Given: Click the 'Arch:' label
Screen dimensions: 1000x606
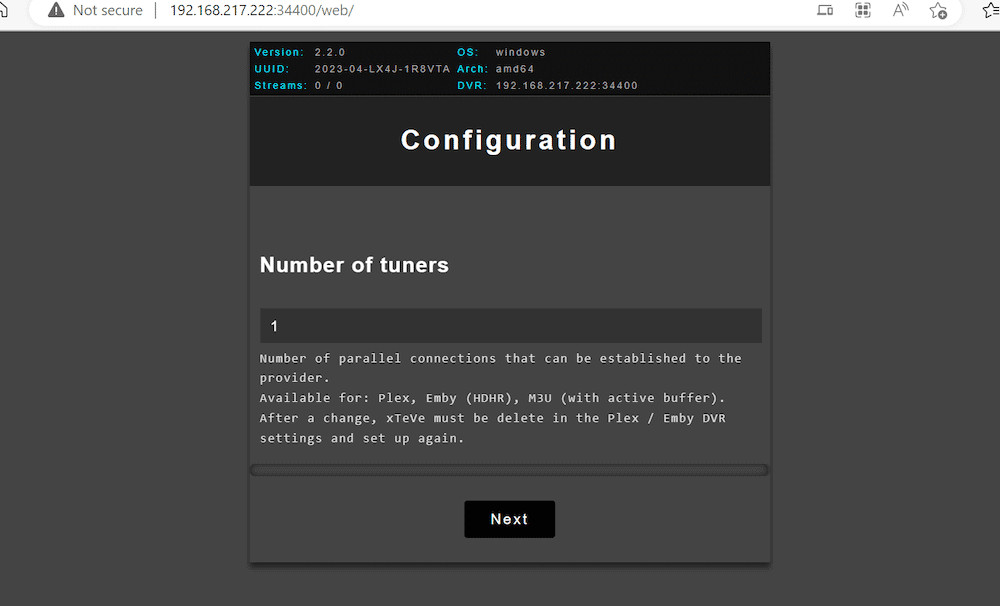Looking at the screenshot, I should 473,69.
